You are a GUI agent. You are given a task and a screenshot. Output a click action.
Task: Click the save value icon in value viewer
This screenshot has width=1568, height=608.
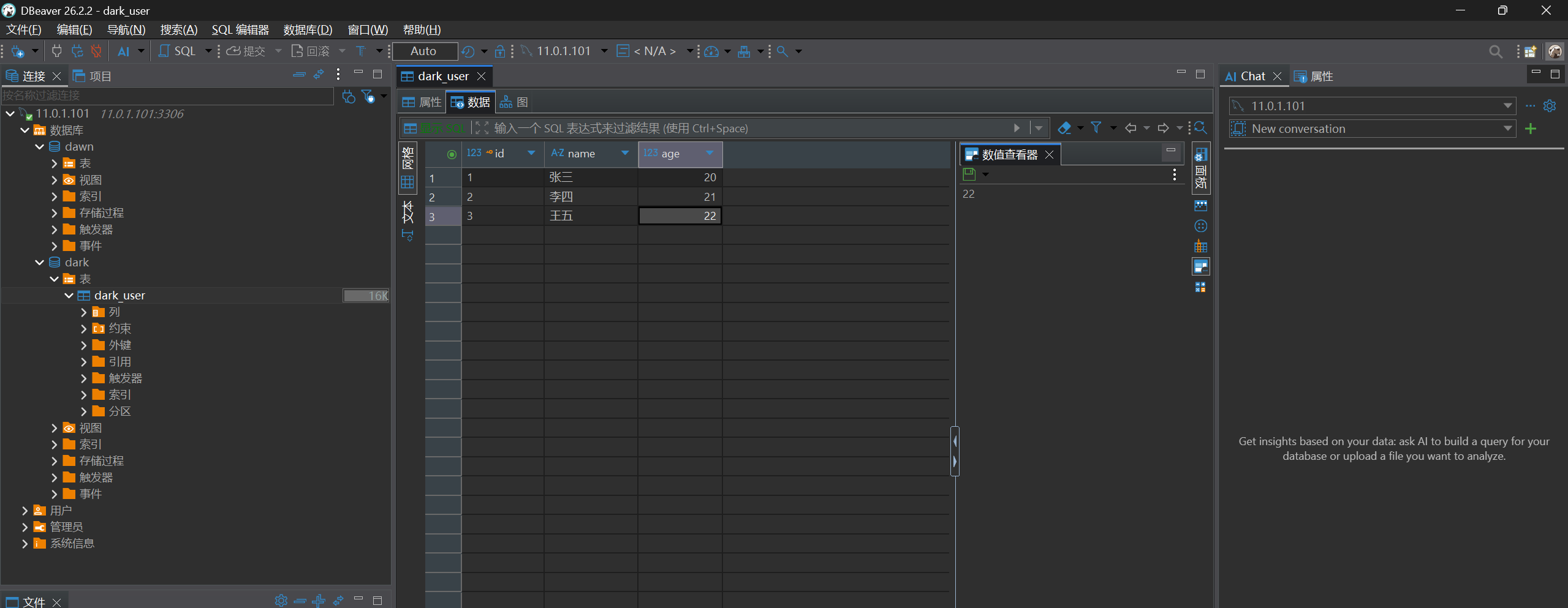969,175
